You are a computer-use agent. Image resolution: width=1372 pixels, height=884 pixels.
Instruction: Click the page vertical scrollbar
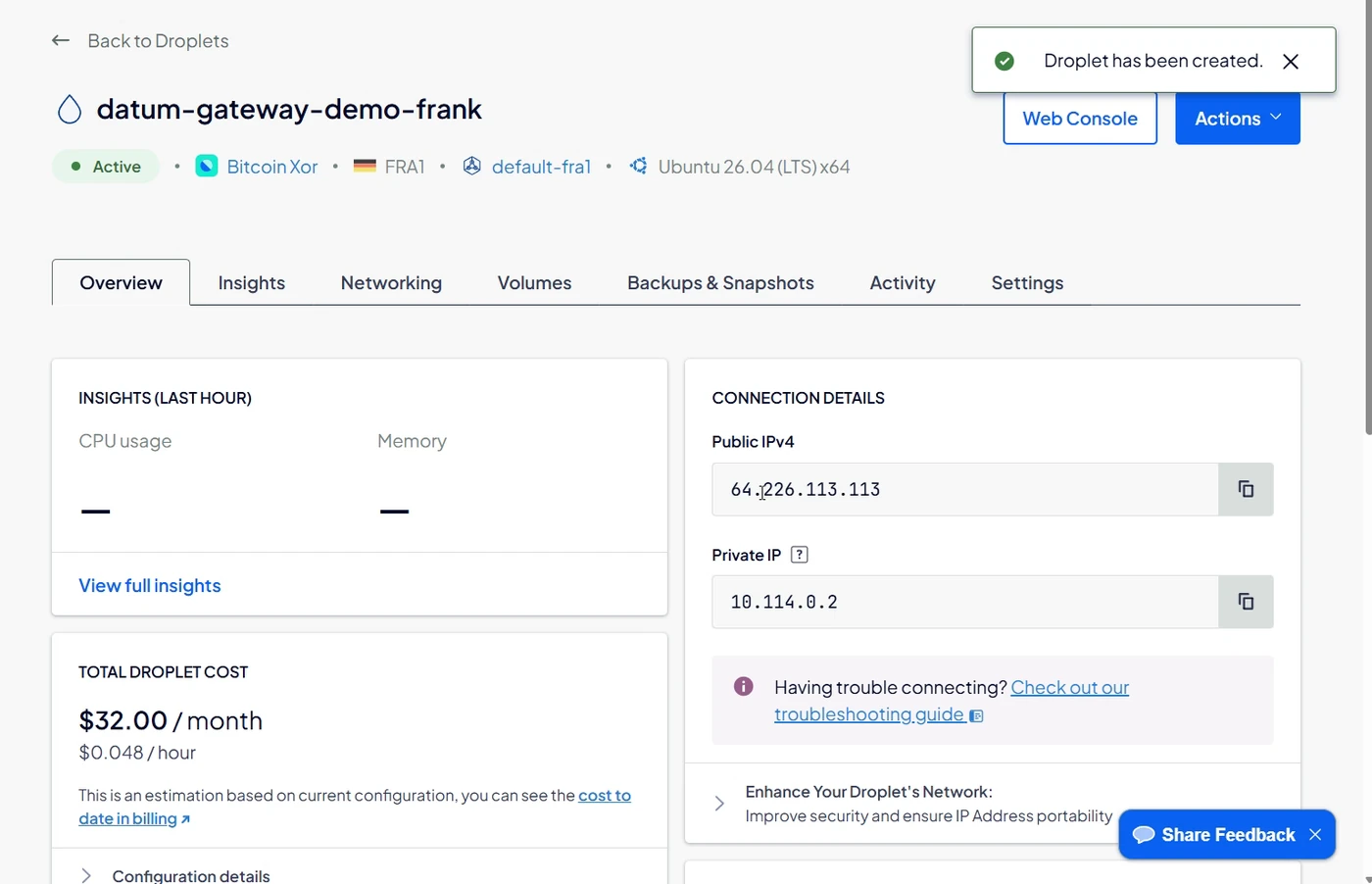1368,216
